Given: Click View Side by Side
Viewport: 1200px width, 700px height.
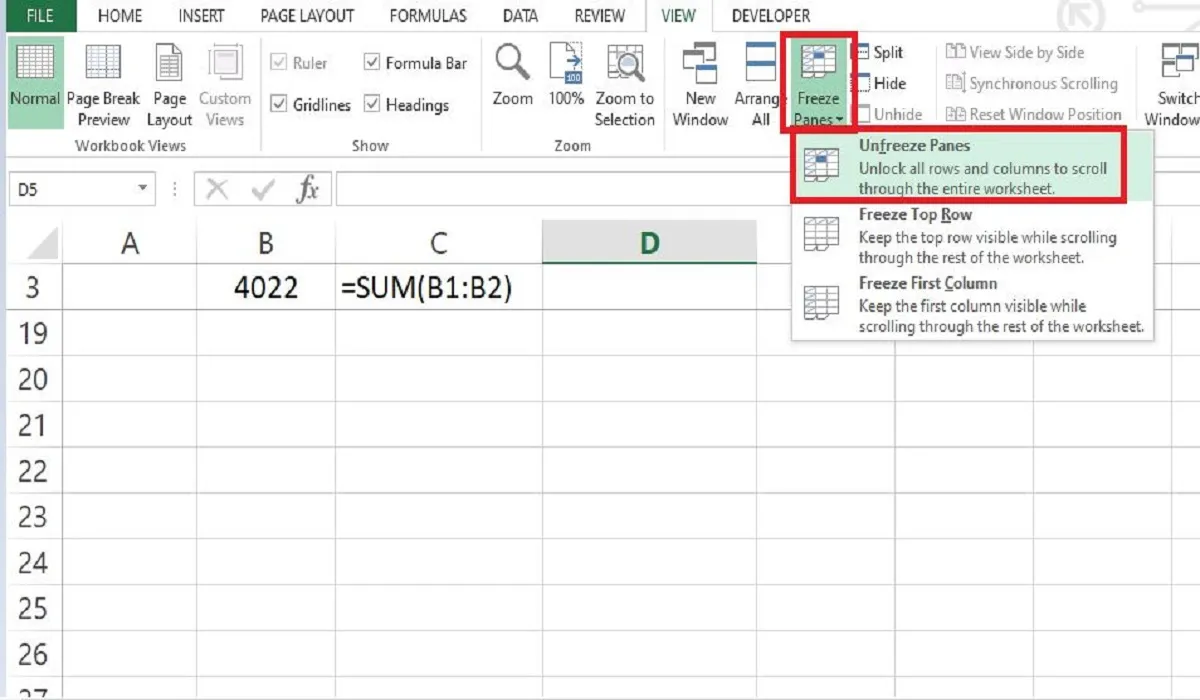Looking at the screenshot, I should pos(1015,52).
